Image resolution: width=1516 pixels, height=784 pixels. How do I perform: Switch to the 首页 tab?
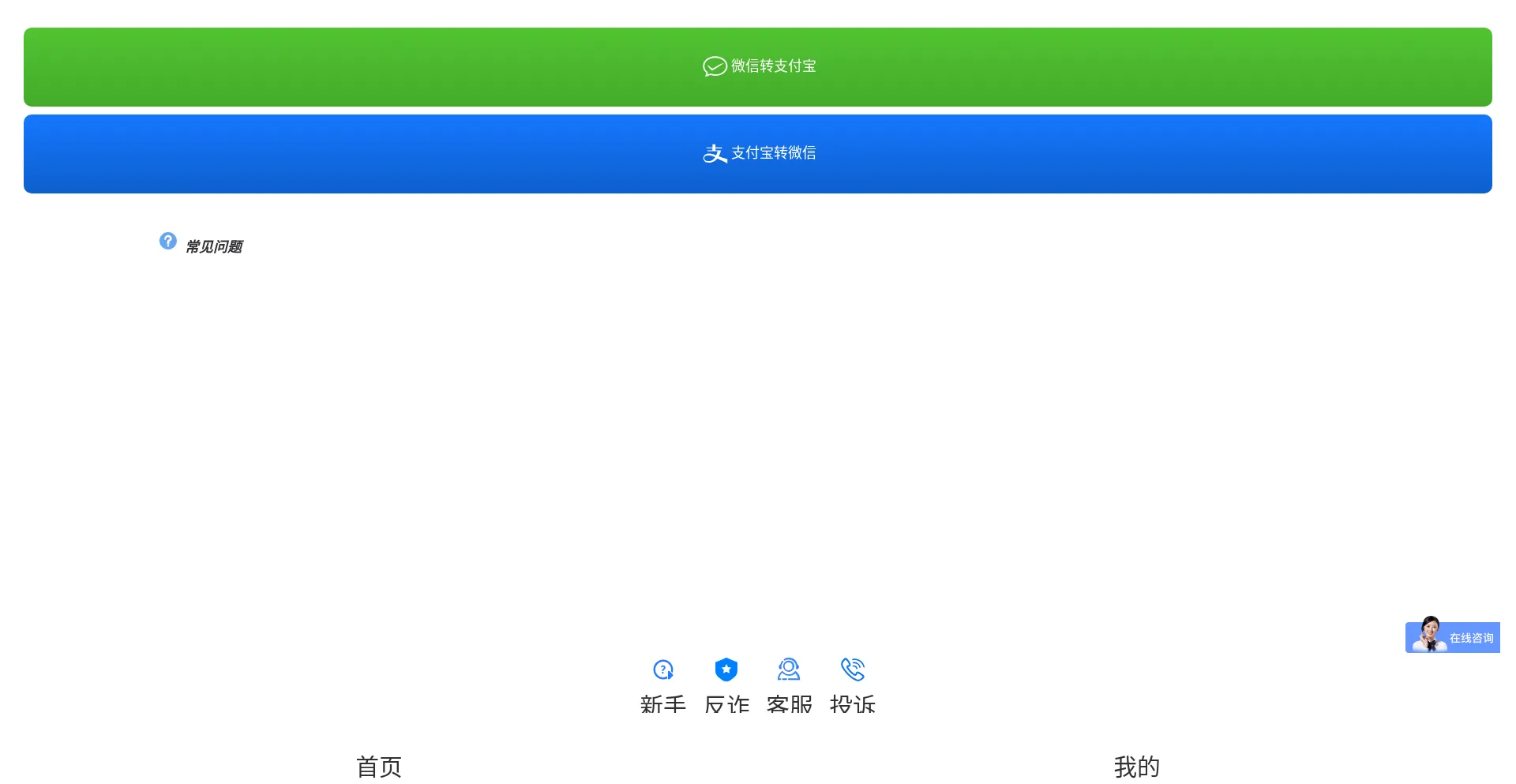tap(379, 767)
